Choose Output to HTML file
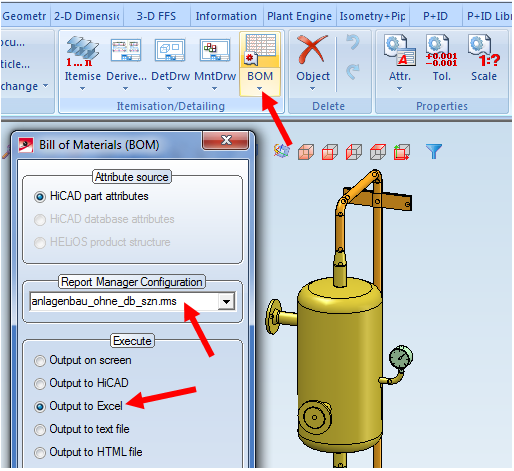514x471 pixels. coord(88,452)
